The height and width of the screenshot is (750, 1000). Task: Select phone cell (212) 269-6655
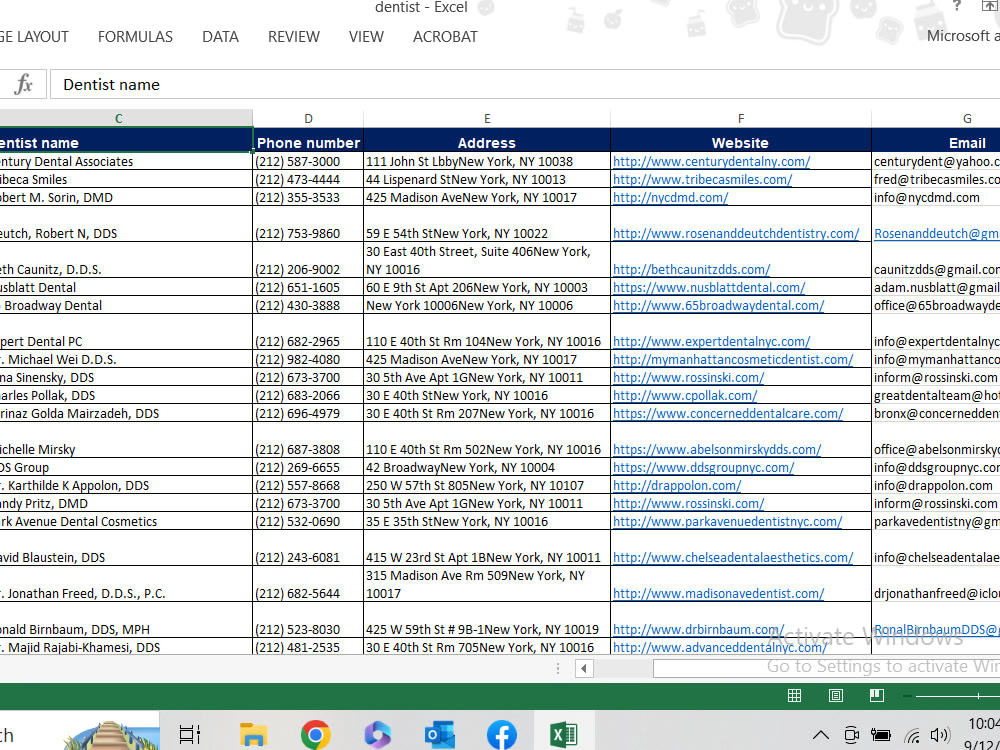tap(308, 467)
